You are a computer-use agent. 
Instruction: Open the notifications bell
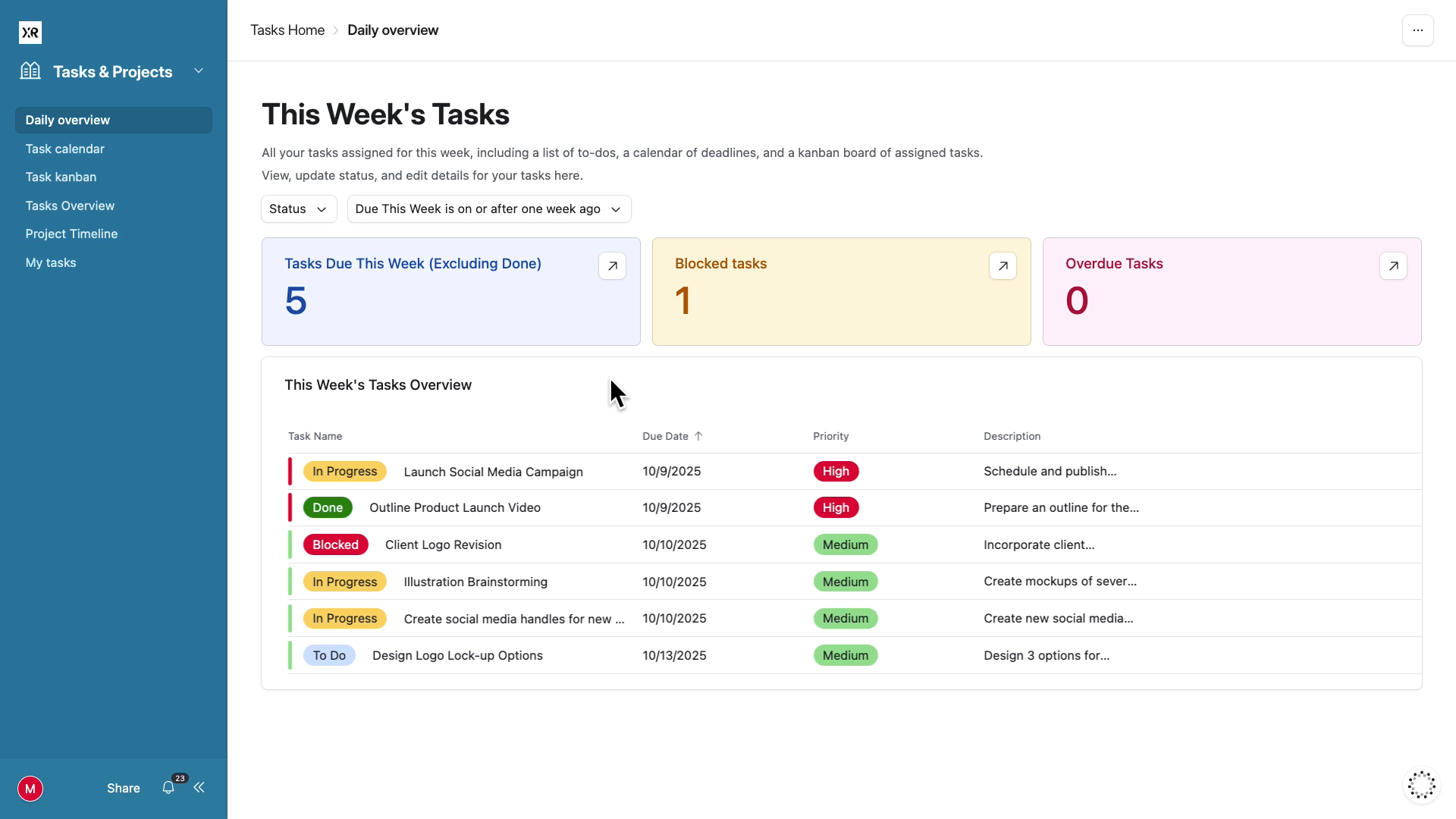click(168, 788)
